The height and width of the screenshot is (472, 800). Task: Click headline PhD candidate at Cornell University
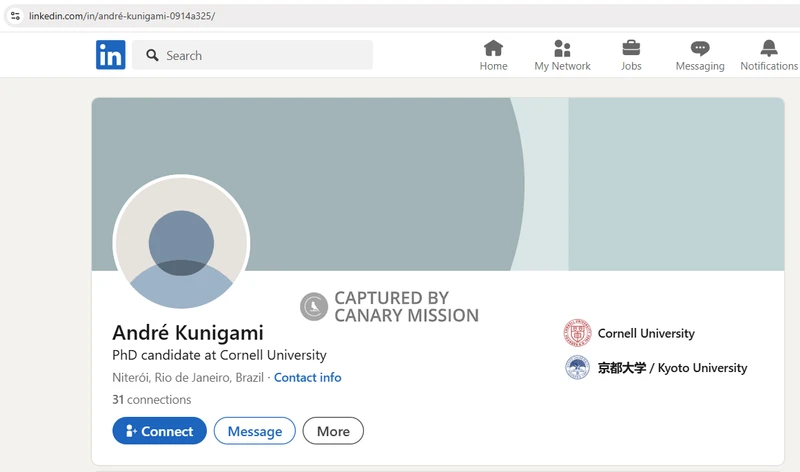click(219, 355)
